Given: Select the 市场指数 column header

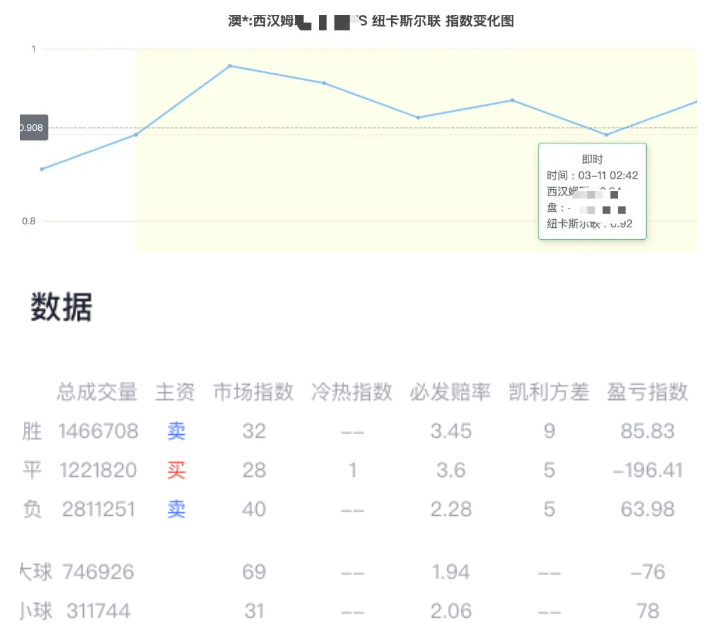Looking at the screenshot, I should point(253,392).
